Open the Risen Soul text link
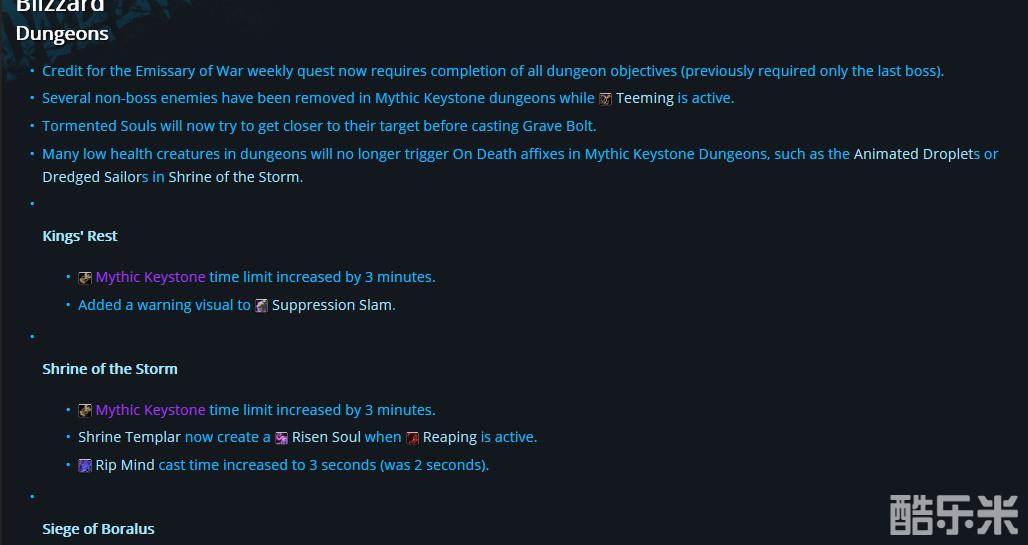 click(325, 437)
